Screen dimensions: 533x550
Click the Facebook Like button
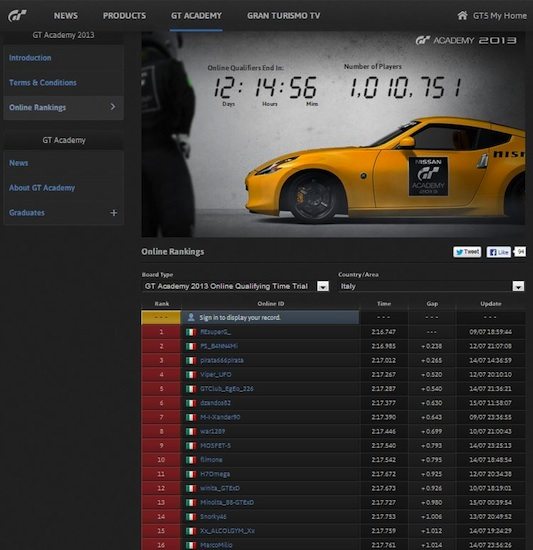[x=499, y=252]
